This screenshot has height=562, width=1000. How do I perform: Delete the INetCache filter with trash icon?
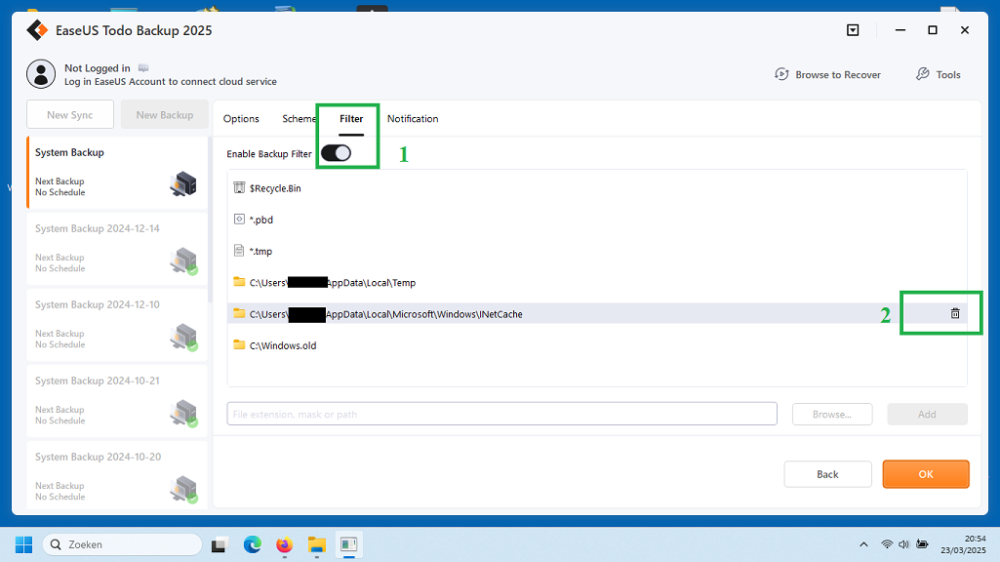click(x=954, y=314)
